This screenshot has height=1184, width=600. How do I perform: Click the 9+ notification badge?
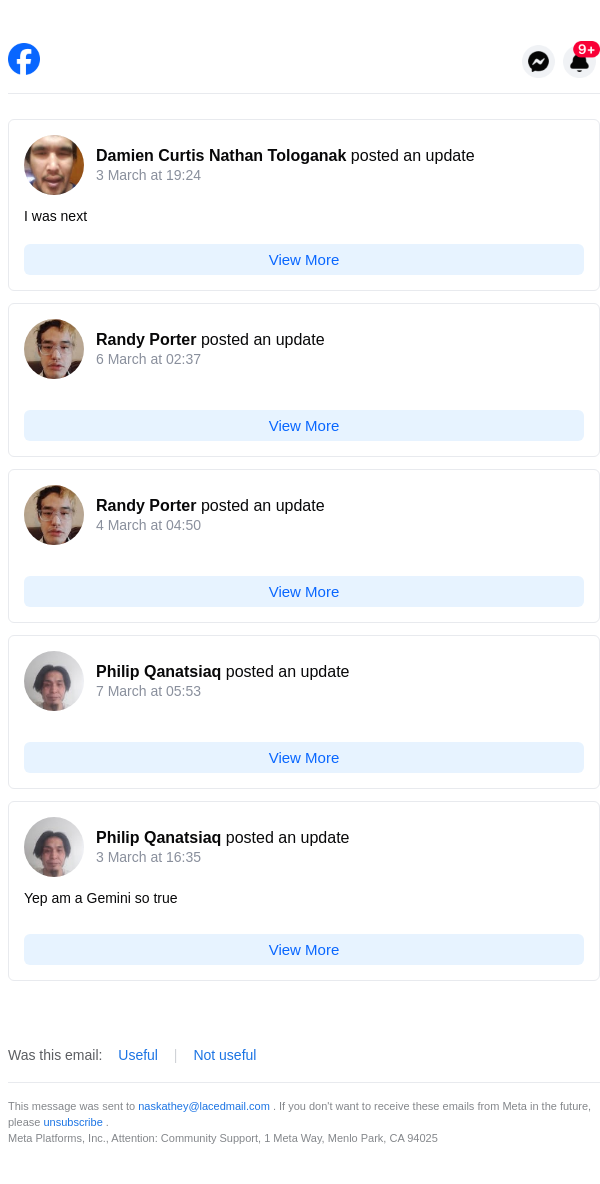586,49
